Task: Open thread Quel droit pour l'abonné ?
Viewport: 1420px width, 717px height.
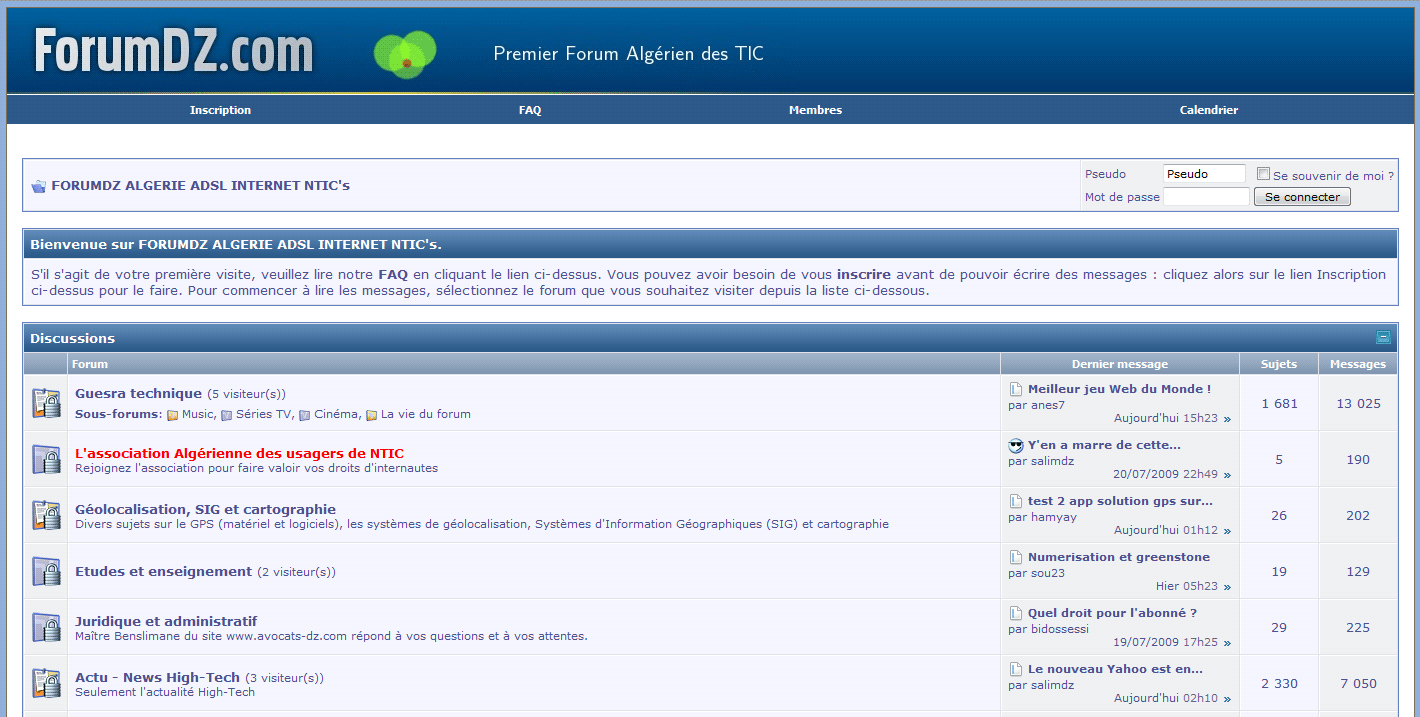Action: 1112,613
